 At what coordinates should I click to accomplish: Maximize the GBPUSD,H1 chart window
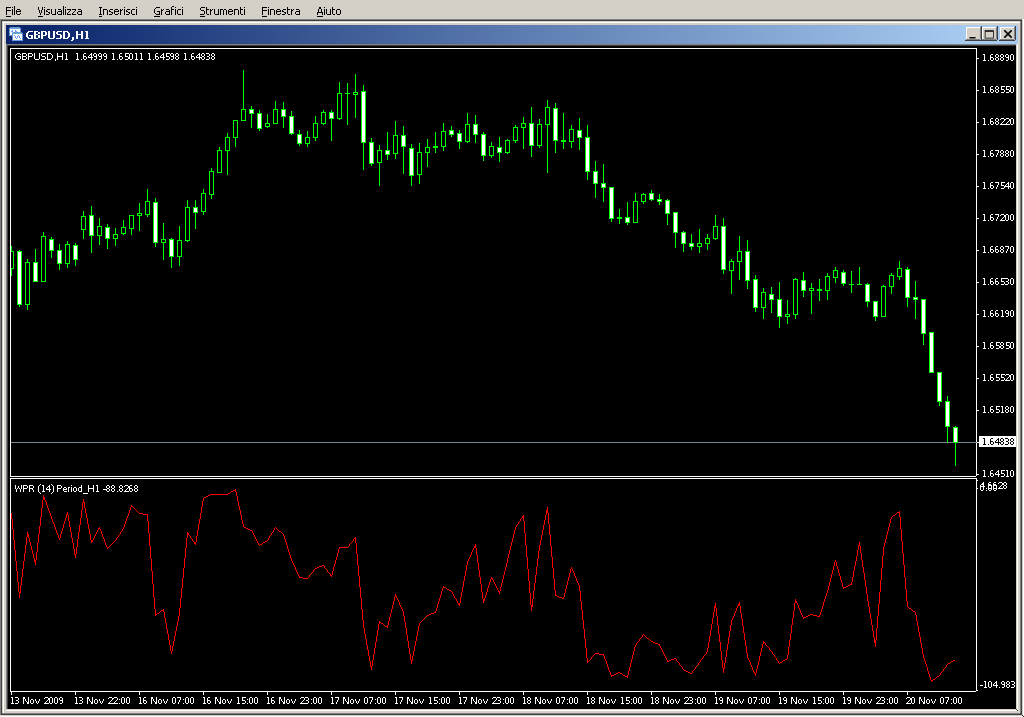coord(989,34)
